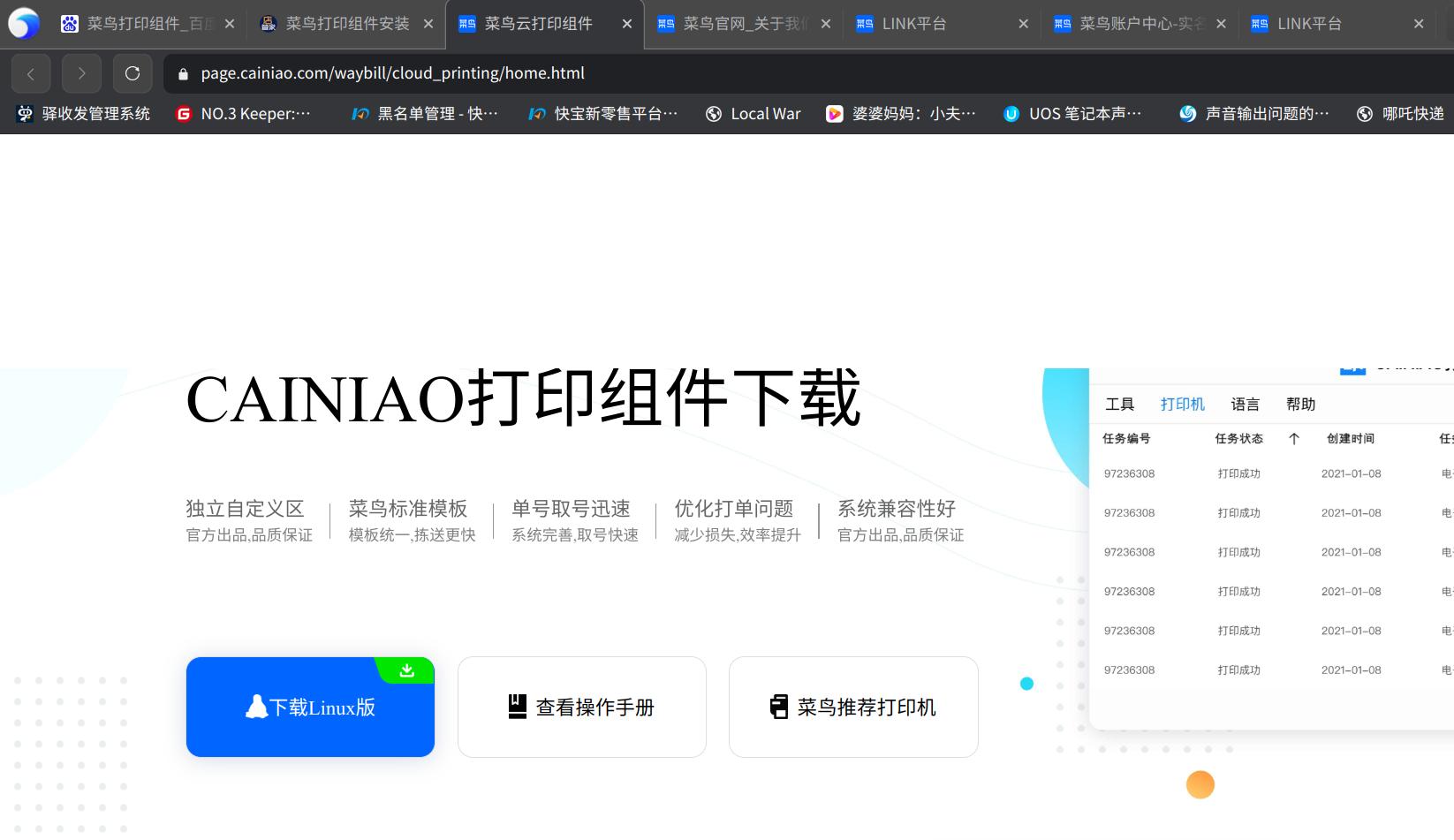Click the 下载Linux版 download button

[310, 707]
